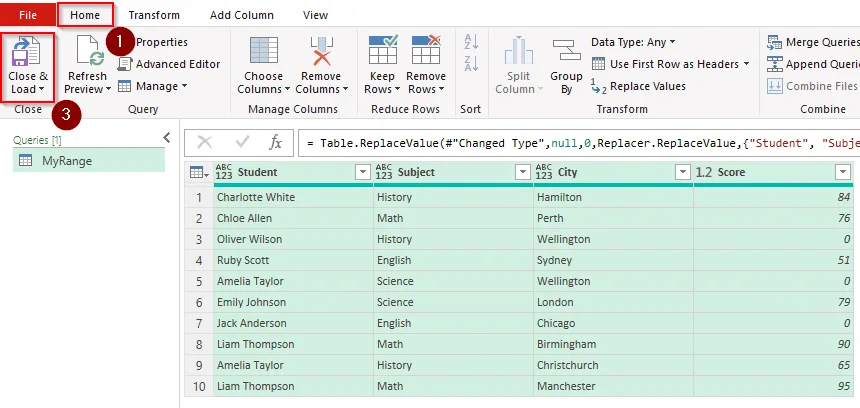Viewport: 860px width, 408px height.
Task: Select the Manchester city cell
Action: (x=613, y=386)
